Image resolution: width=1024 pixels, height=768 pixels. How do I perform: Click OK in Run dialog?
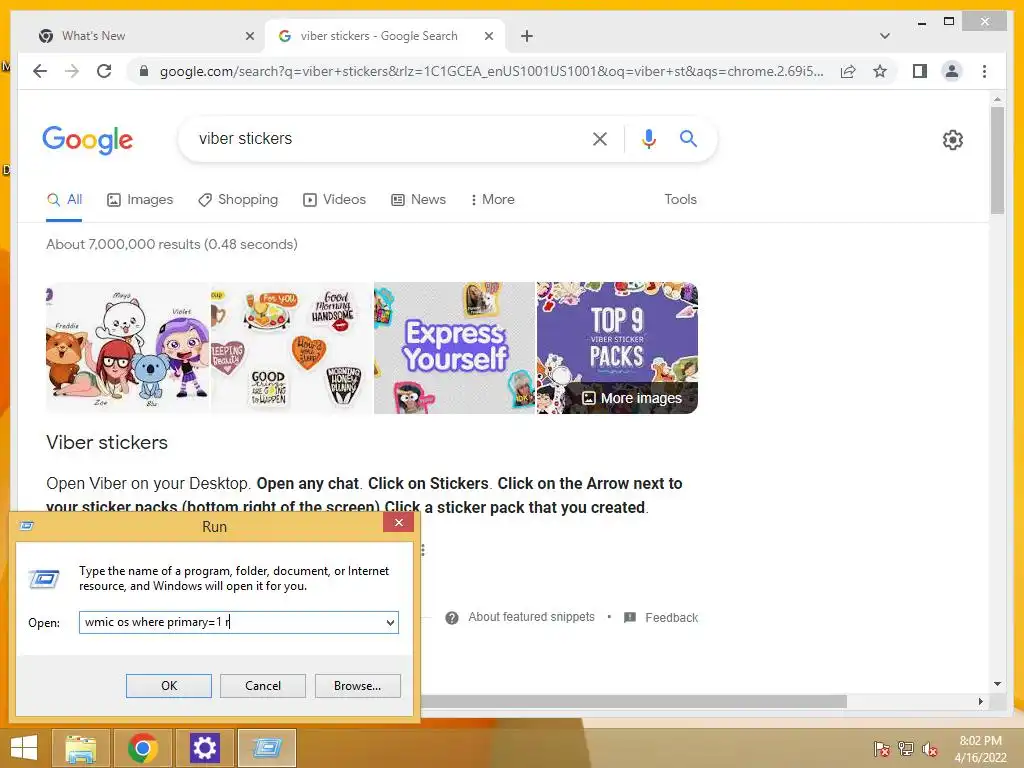pos(168,686)
